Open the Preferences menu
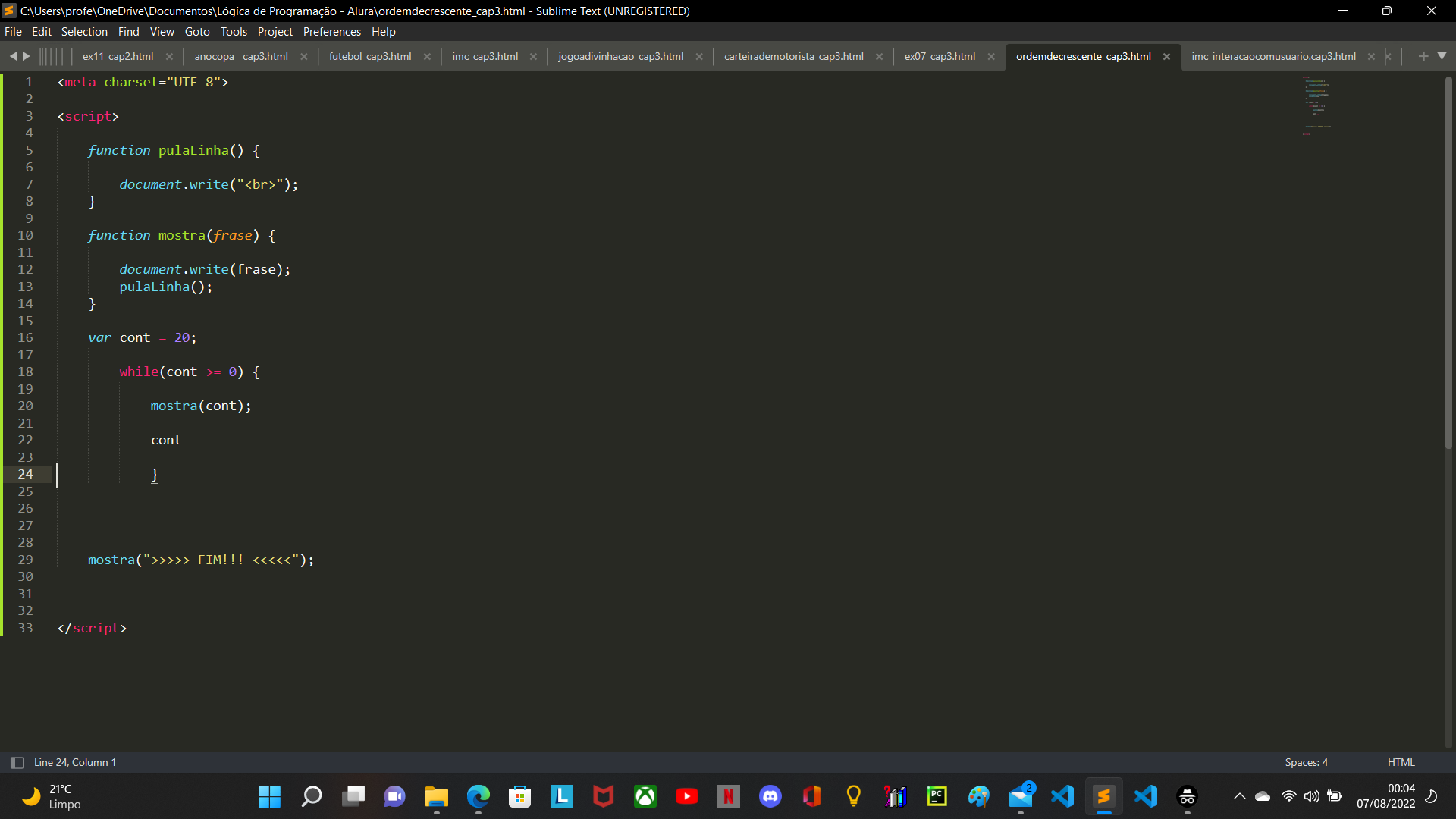 tap(332, 32)
